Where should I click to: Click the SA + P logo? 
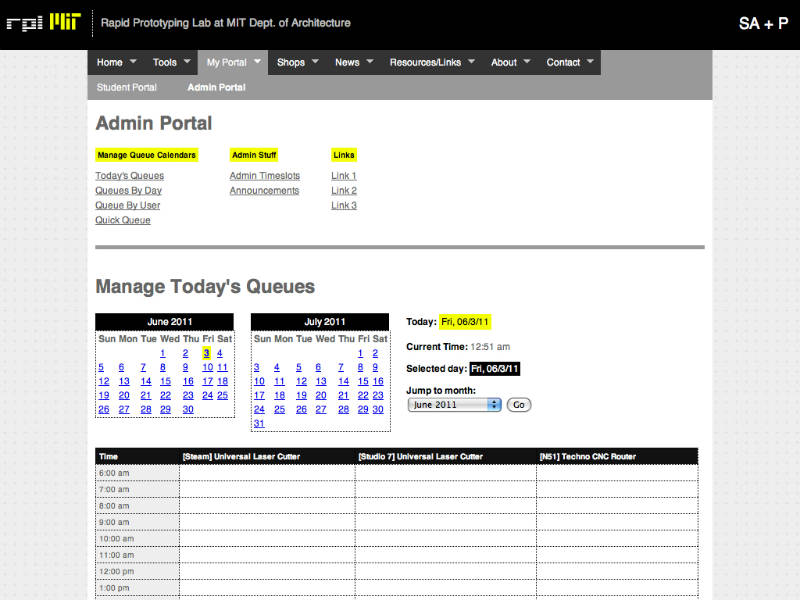pyautogui.click(x=763, y=23)
